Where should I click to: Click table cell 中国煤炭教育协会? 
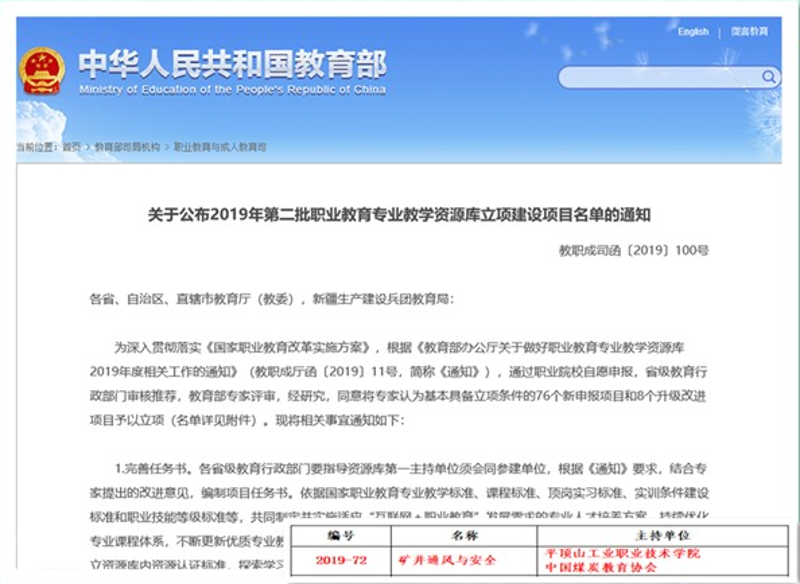tap(601, 567)
